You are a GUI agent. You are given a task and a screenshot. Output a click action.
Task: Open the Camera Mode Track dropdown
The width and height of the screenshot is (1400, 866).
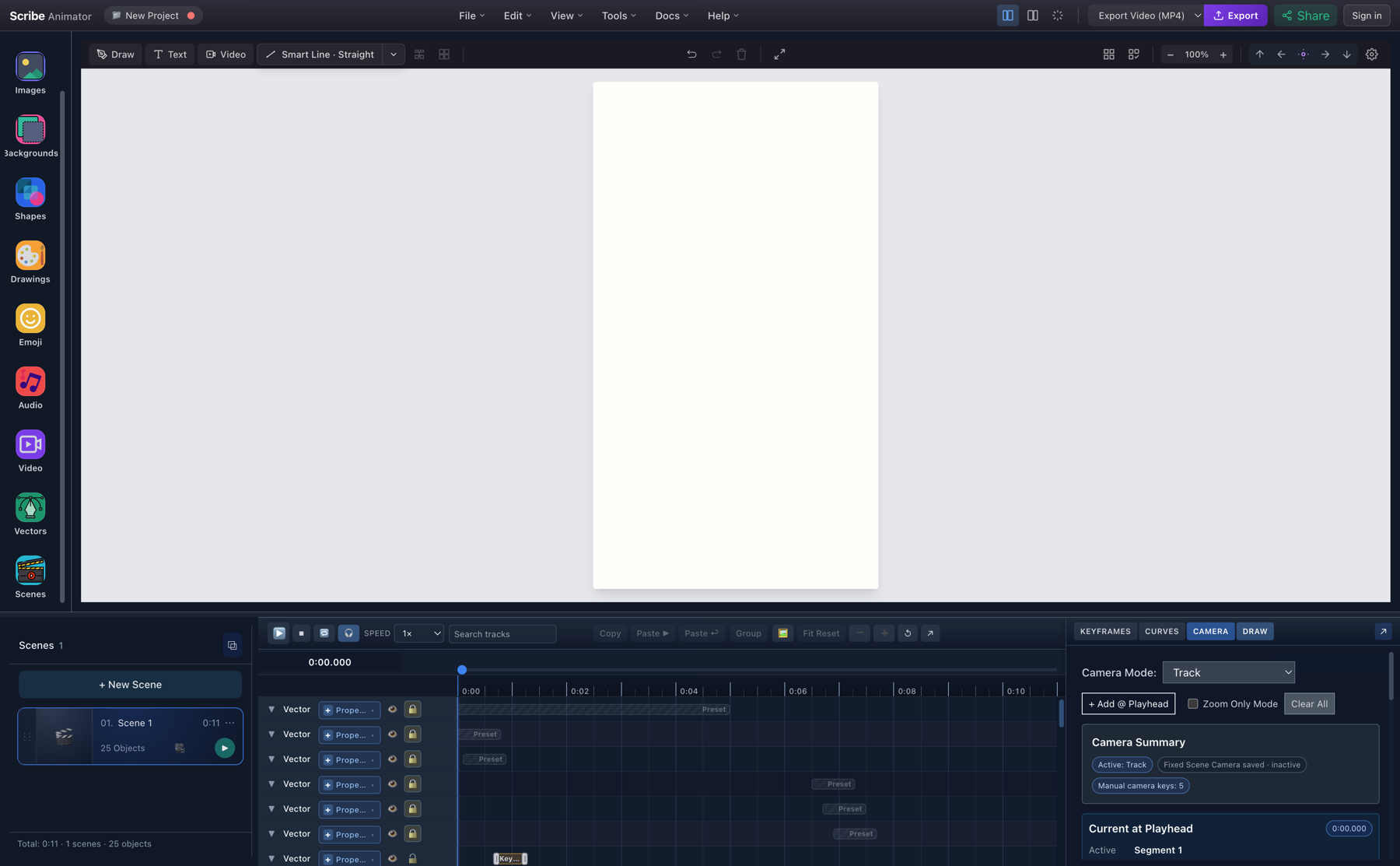1229,672
